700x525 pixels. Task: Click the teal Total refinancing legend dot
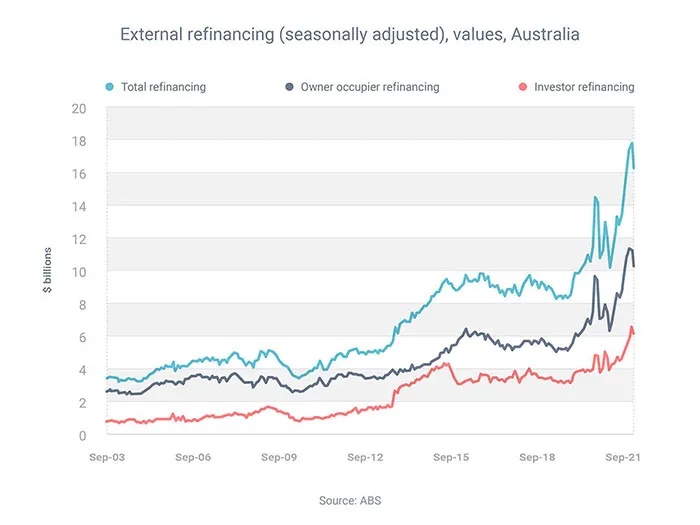[110, 87]
